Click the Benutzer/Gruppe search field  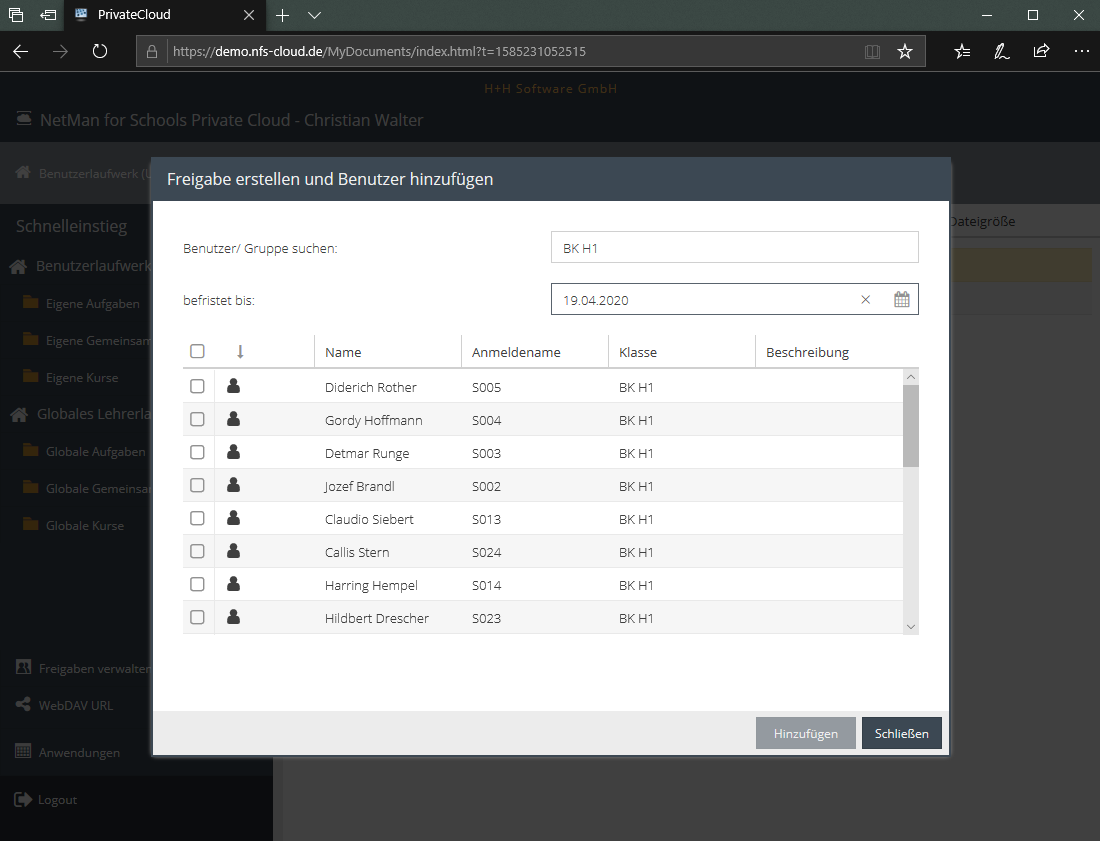pos(734,247)
